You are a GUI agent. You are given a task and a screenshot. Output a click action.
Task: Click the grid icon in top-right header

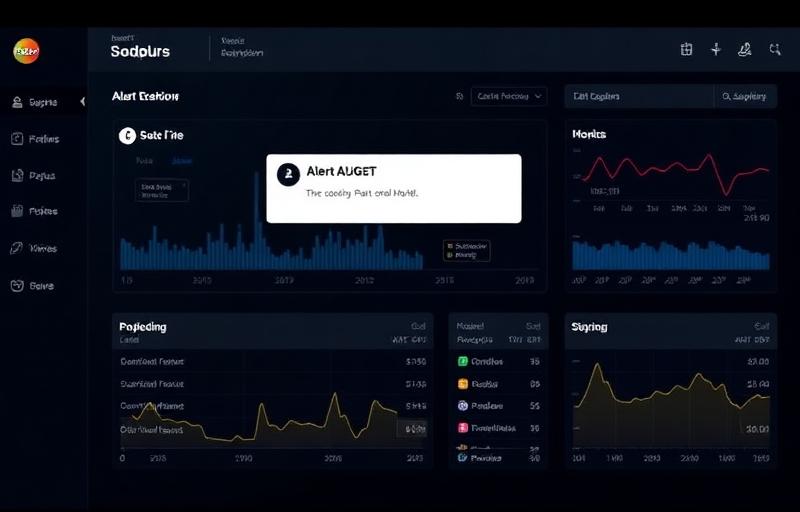click(x=686, y=49)
